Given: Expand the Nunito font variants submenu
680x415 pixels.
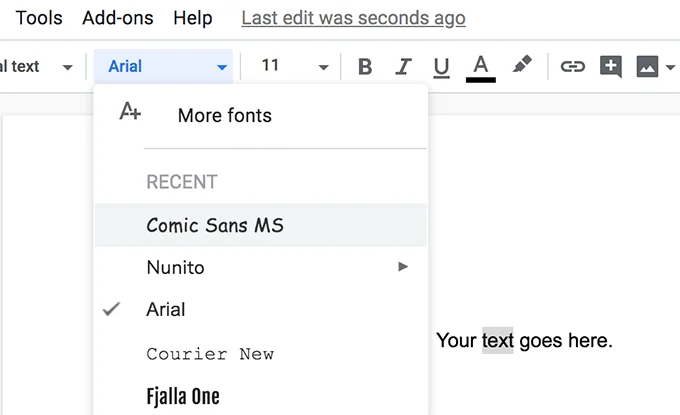Looking at the screenshot, I should (403, 267).
